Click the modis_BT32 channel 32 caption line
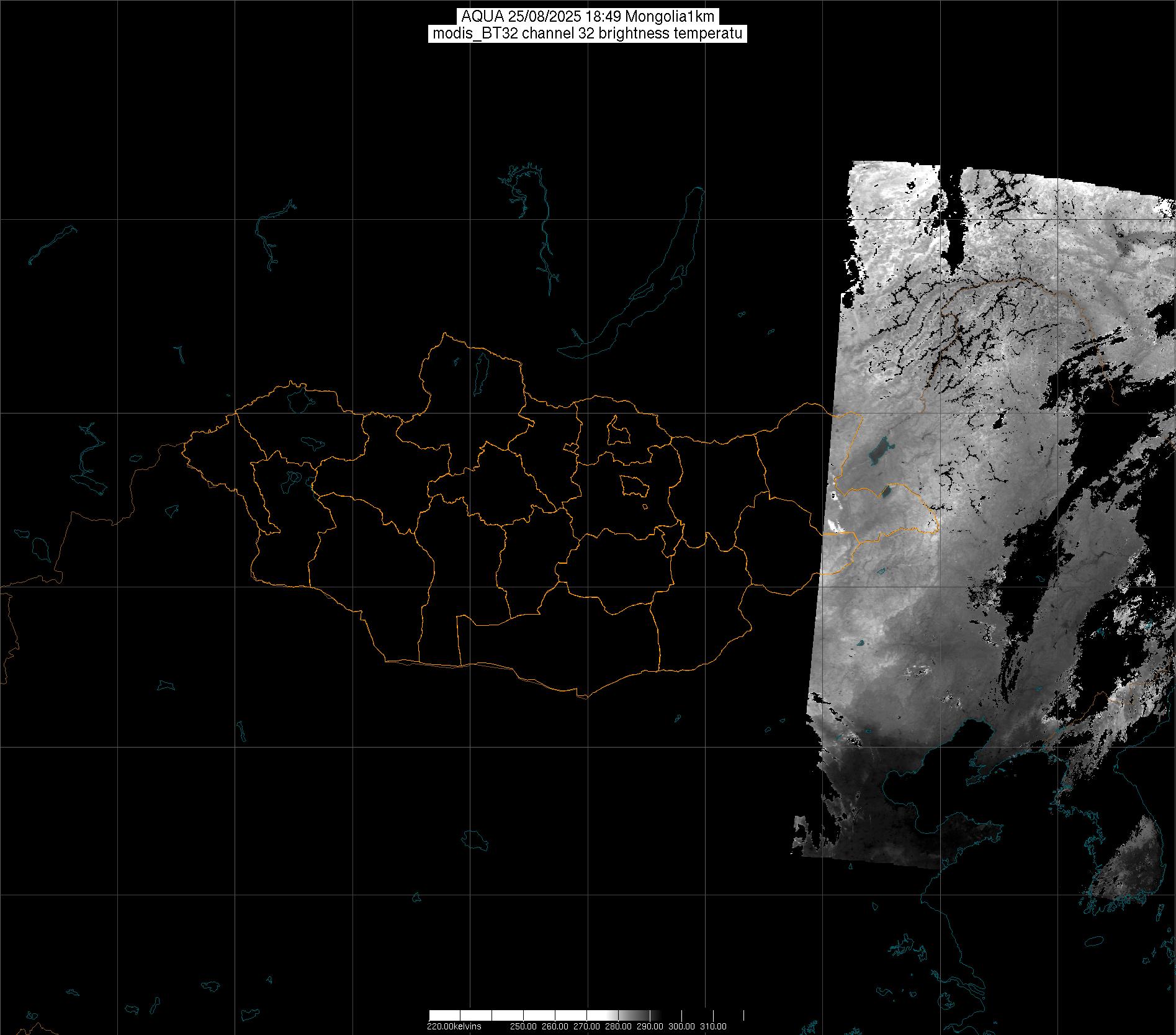The height and width of the screenshot is (1035, 1176). point(587,34)
